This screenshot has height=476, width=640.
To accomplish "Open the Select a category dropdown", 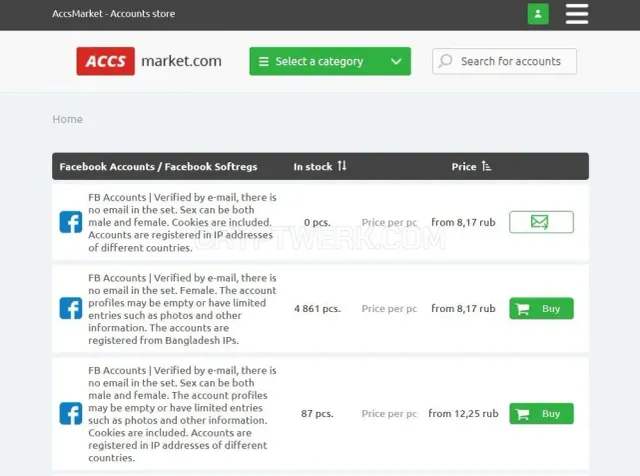I will [x=330, y=61].
